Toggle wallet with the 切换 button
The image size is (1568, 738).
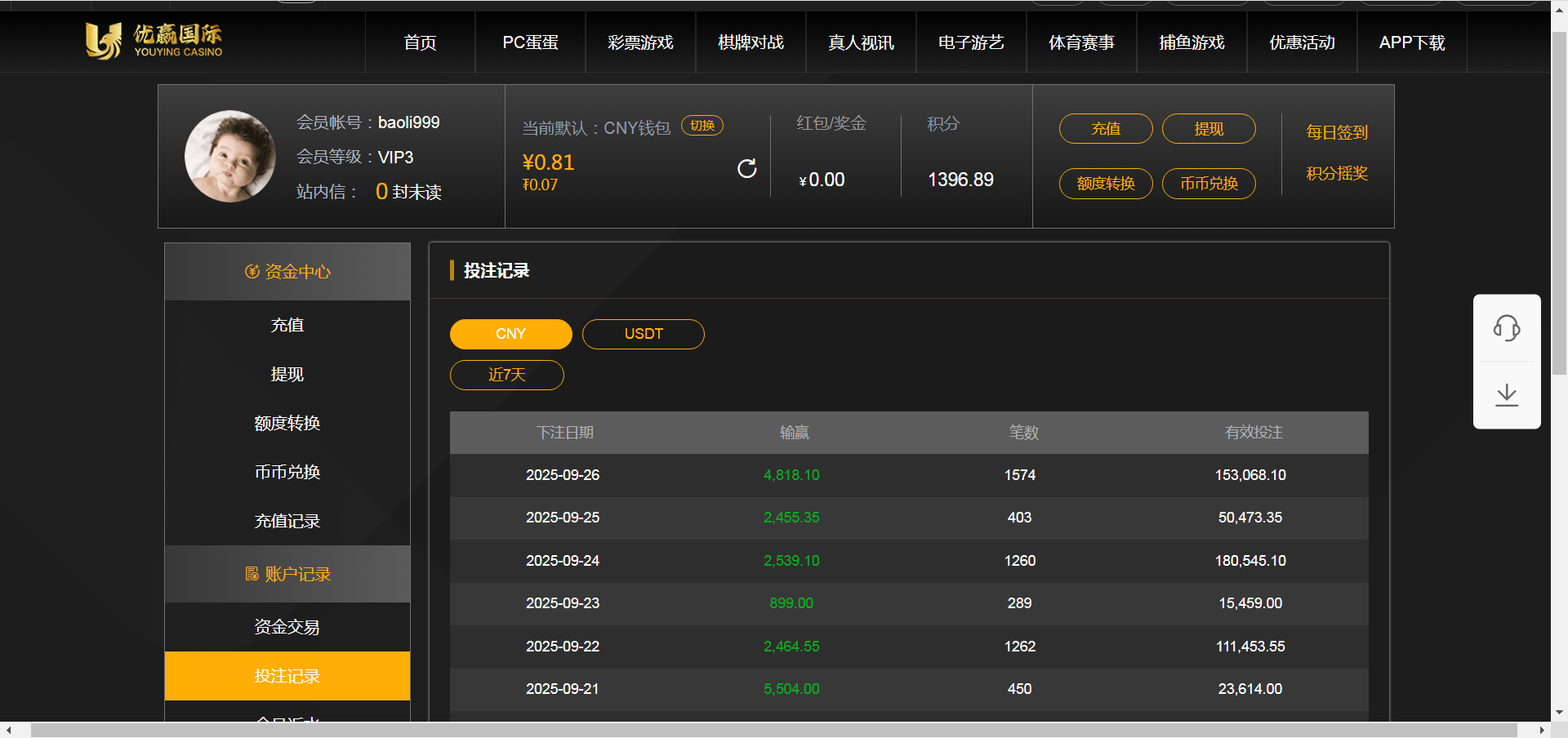coord(702,126)
